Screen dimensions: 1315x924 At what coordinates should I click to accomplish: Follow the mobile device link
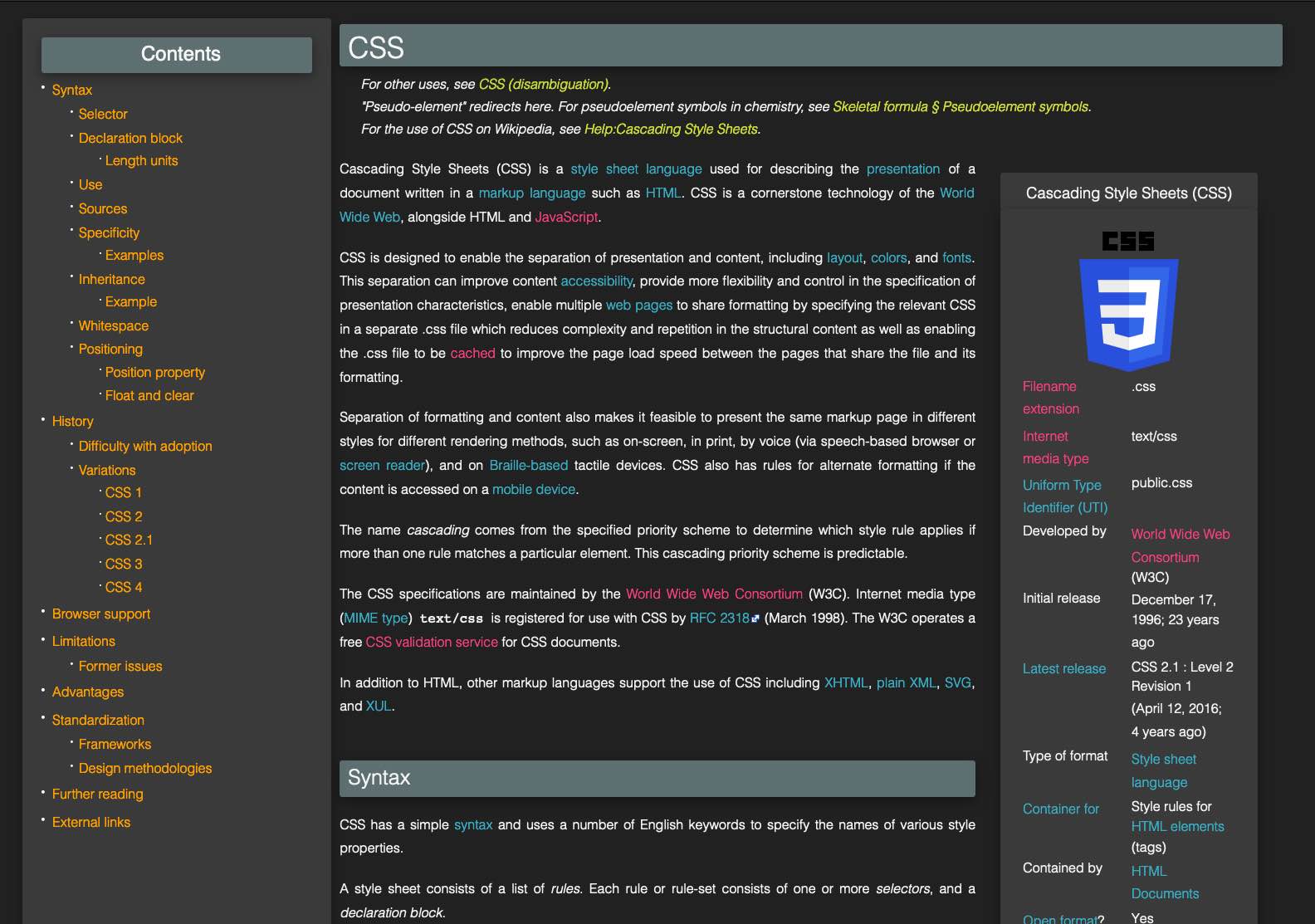(534, 489)
